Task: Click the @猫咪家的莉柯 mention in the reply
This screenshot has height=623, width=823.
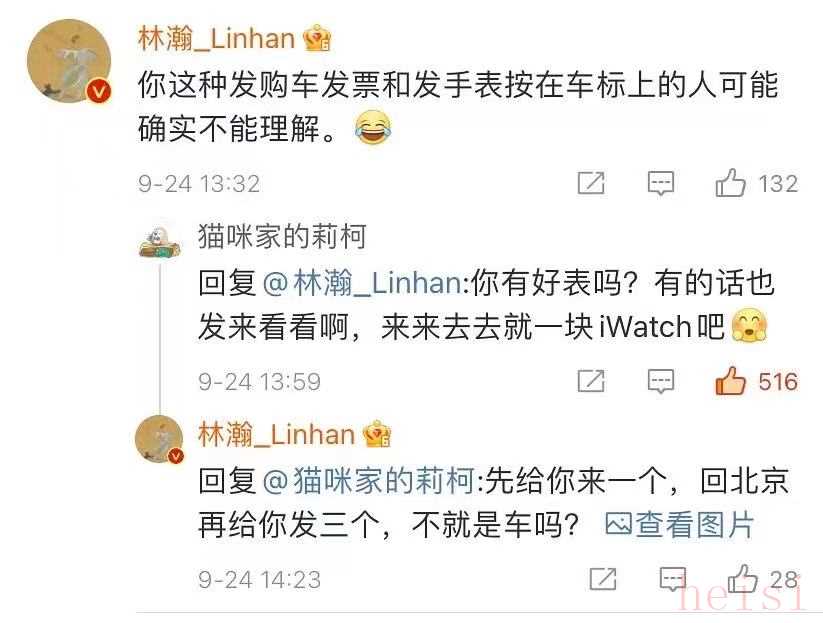Action: click(x=368, y=481)
